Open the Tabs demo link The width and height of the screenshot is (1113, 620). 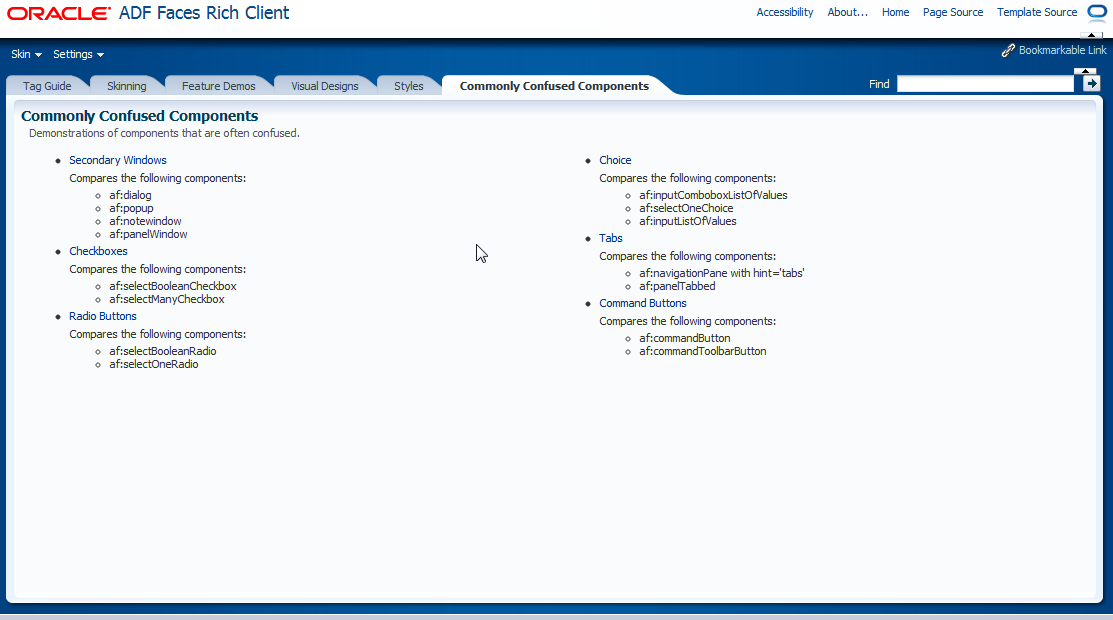pyautogui.click(x=610, y=239)
